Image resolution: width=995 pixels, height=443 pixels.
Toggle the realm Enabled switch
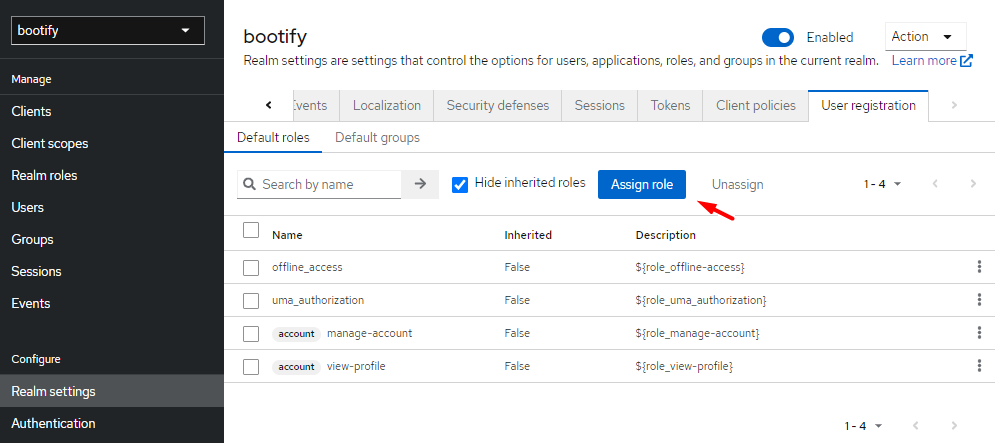777,37
